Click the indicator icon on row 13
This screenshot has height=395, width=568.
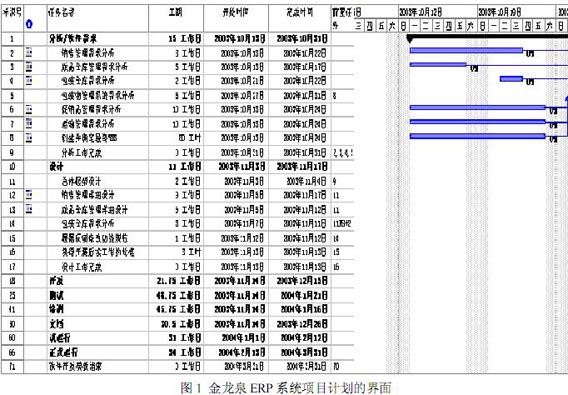(x=29, y=209)
